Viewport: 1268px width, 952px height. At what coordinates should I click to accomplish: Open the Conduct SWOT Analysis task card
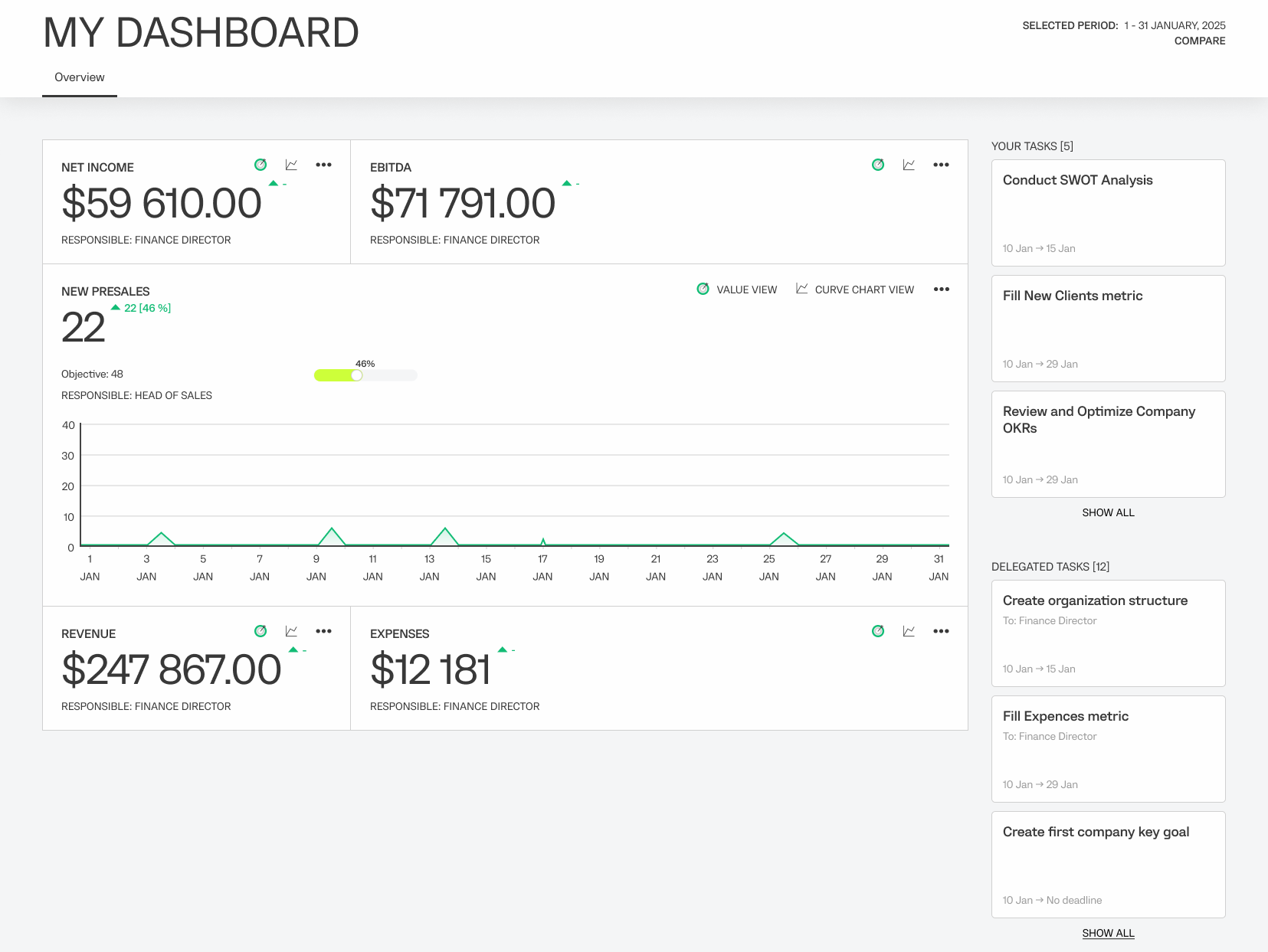click(1108, 213)
